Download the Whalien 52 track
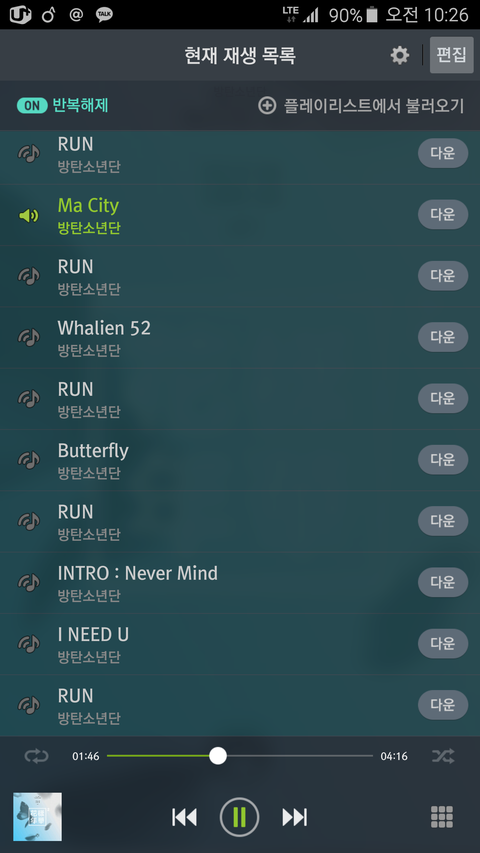480x853 pixels. point(443,337)
